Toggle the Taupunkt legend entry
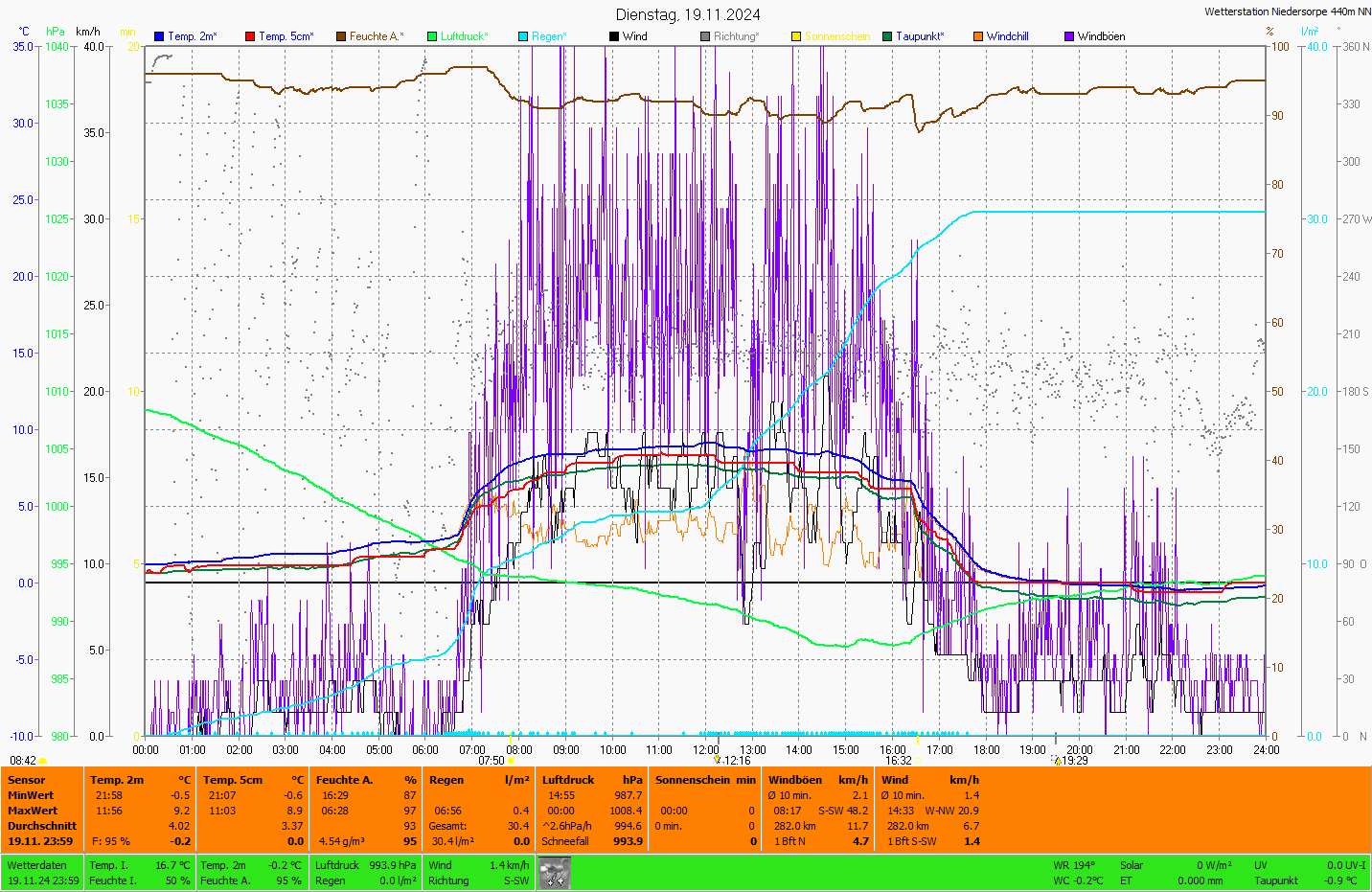This screenshot has width=1372, height=892. 920,36
